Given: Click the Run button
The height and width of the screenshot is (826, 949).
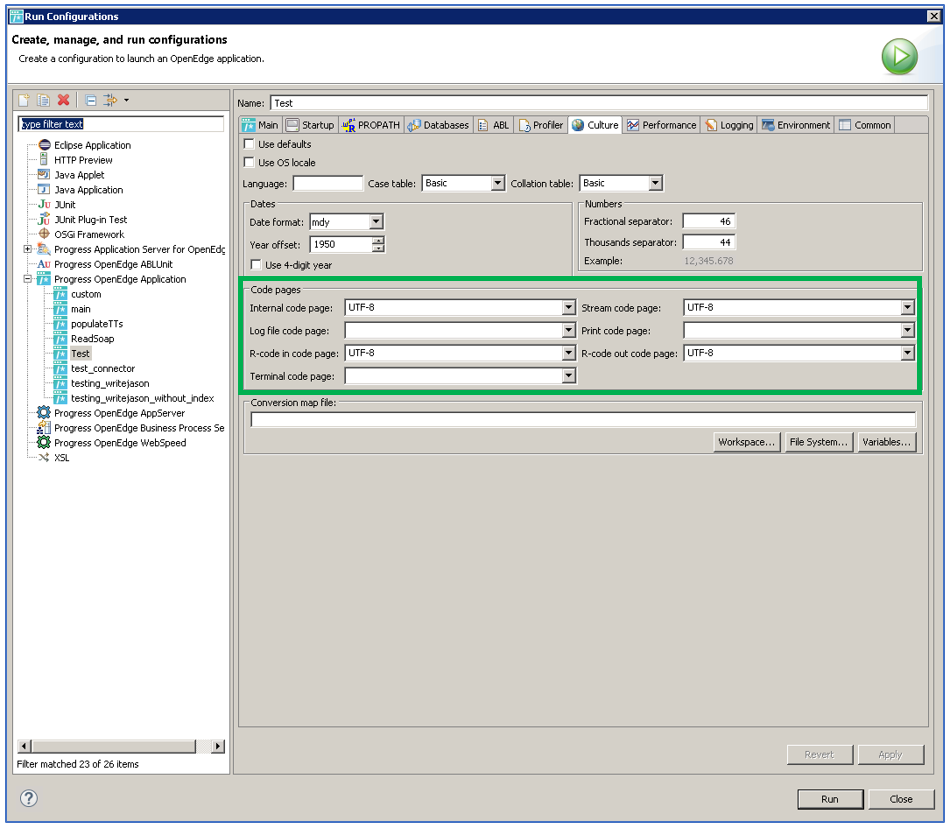Looking at the screenshot, I should (830, 799).
